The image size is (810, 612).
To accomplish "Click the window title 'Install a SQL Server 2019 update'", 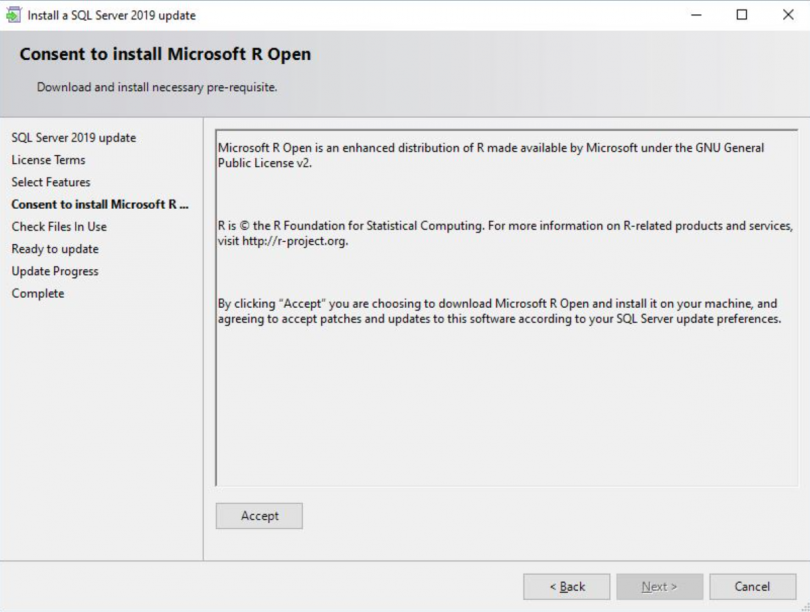I will pos(112,15).
